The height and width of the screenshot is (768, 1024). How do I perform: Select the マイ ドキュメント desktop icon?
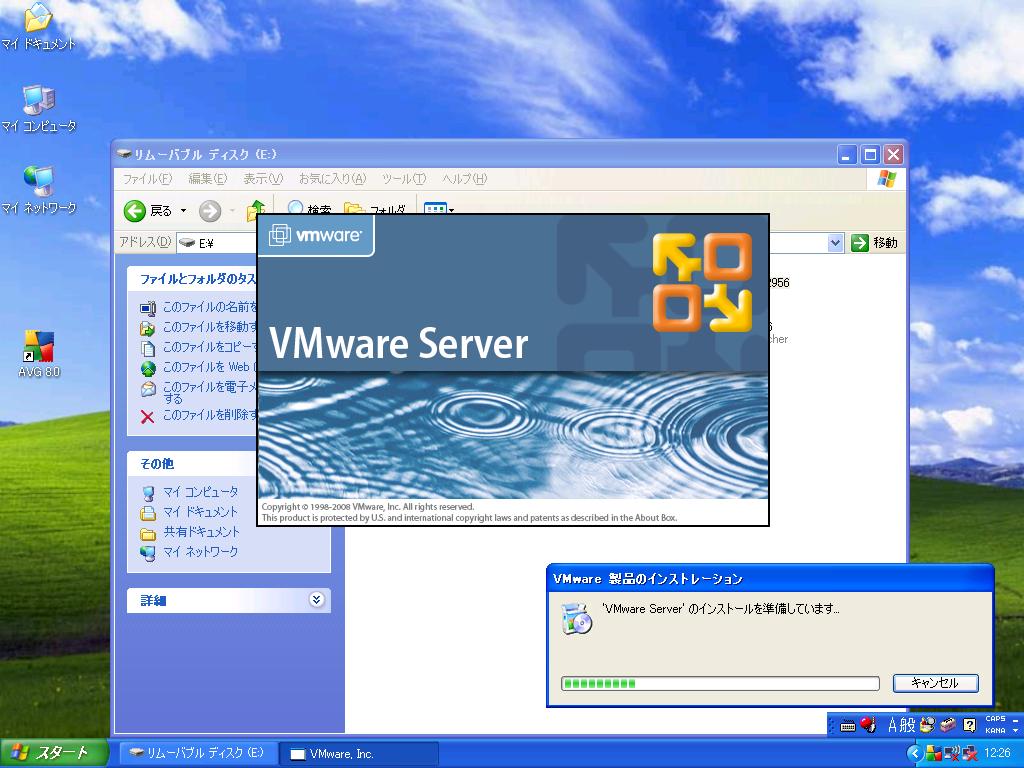[x=39, y=26]
